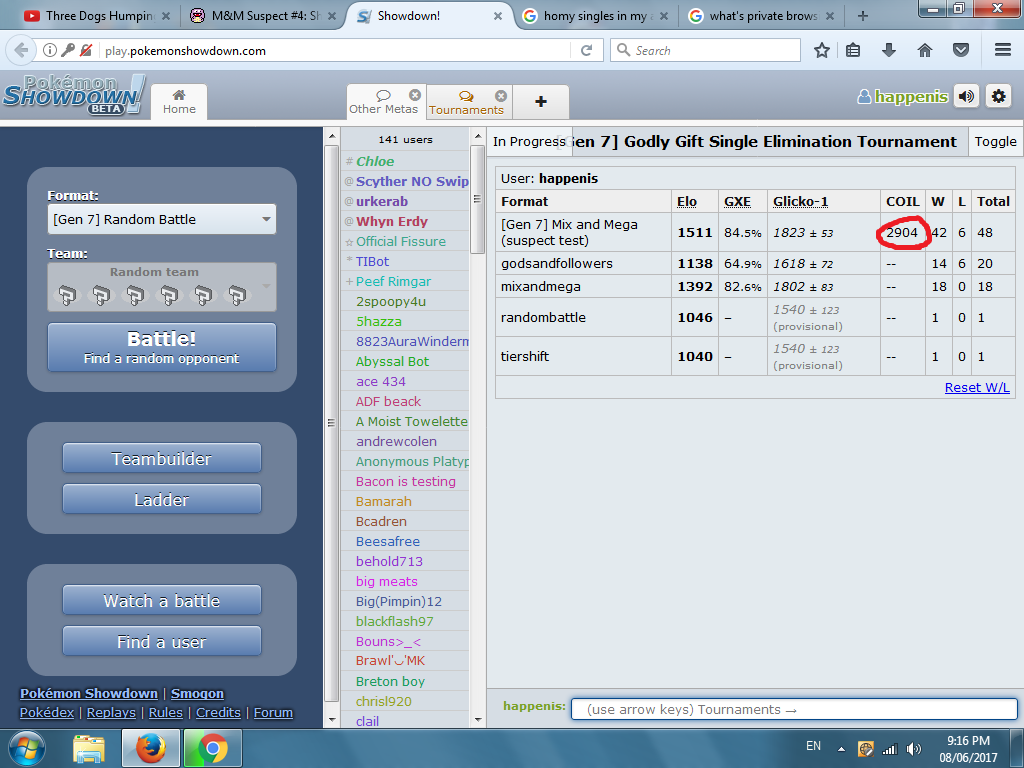Open the Teambuilder
This screenshot has height=768, width=1024.
tap(162, 459)
